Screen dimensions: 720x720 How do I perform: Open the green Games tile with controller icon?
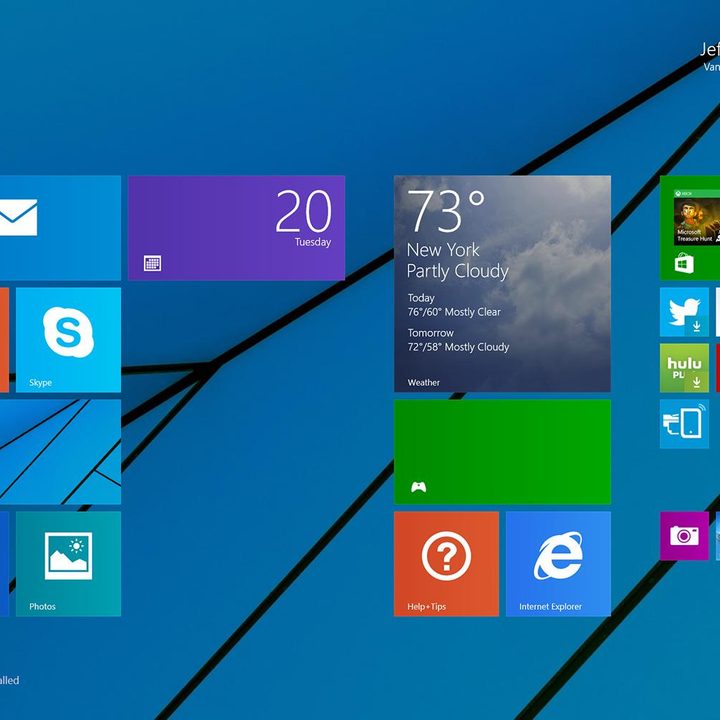(x=502, y=452)
